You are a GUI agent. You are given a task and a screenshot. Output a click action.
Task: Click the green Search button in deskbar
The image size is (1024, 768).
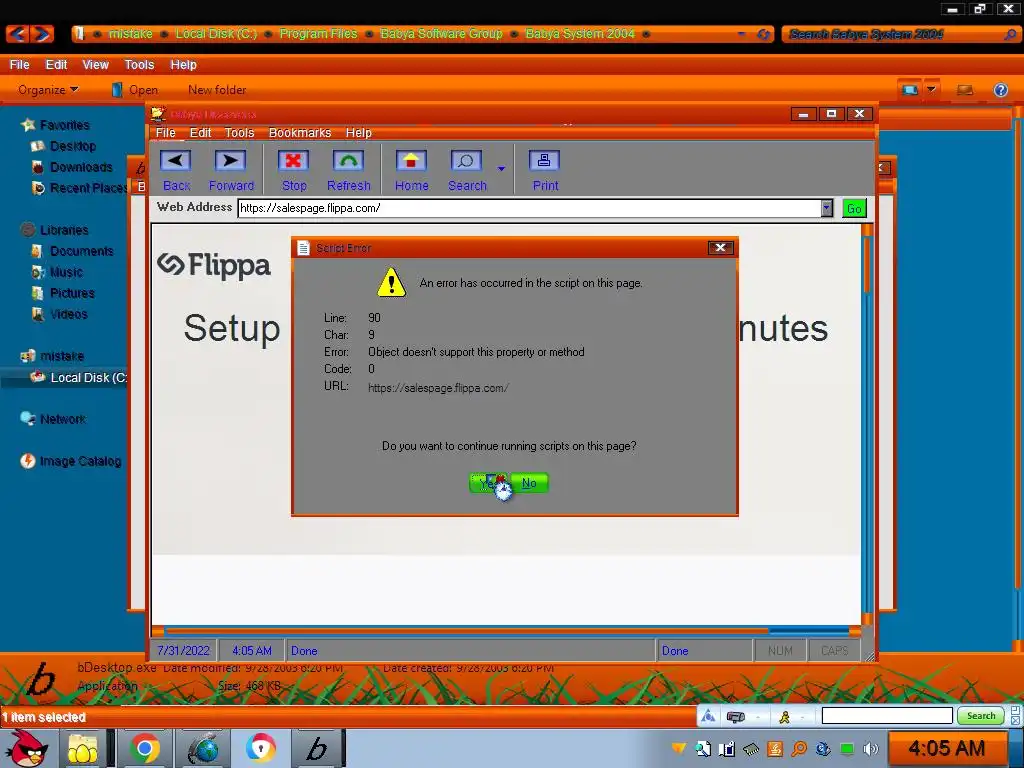pyautogui.click(x=980, y=716)
